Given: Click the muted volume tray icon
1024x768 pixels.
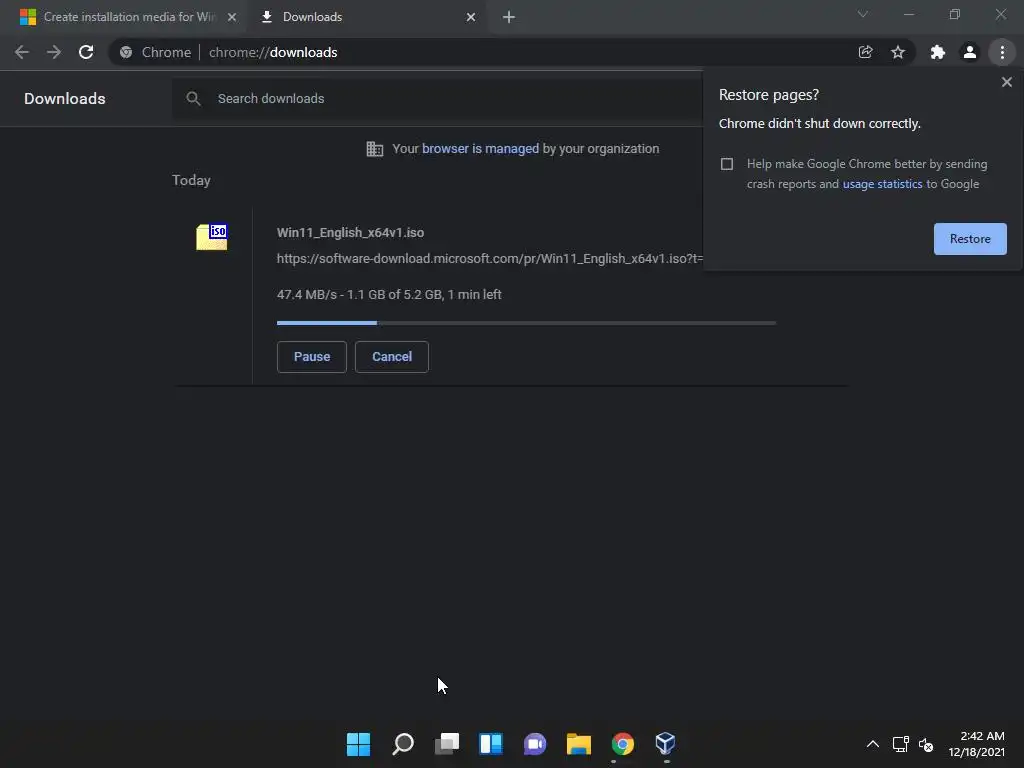Looking at the screenshot, I should (x=926, y=744).
